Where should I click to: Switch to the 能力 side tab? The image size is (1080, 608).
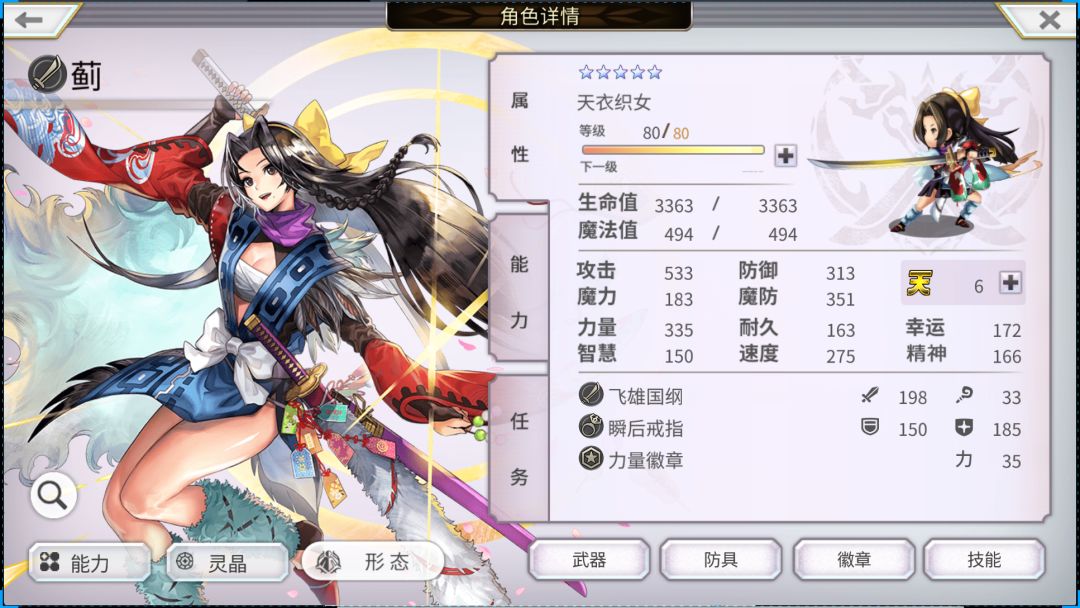(x=519, y=292)
